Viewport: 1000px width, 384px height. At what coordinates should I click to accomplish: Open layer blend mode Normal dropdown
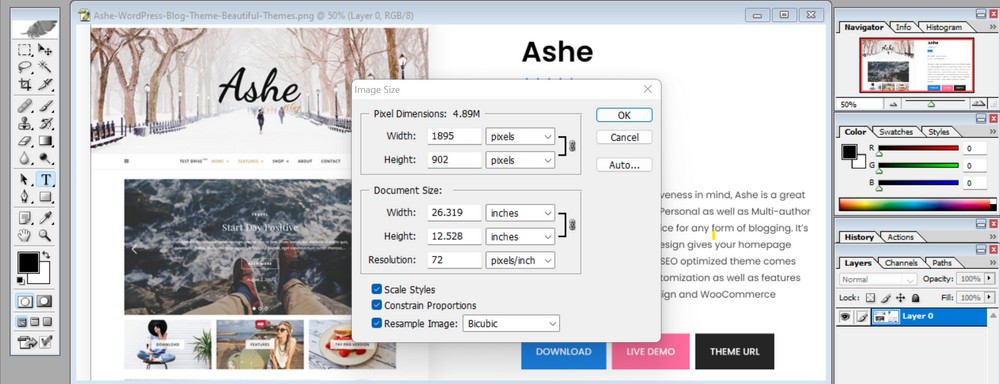click(878, 279)
